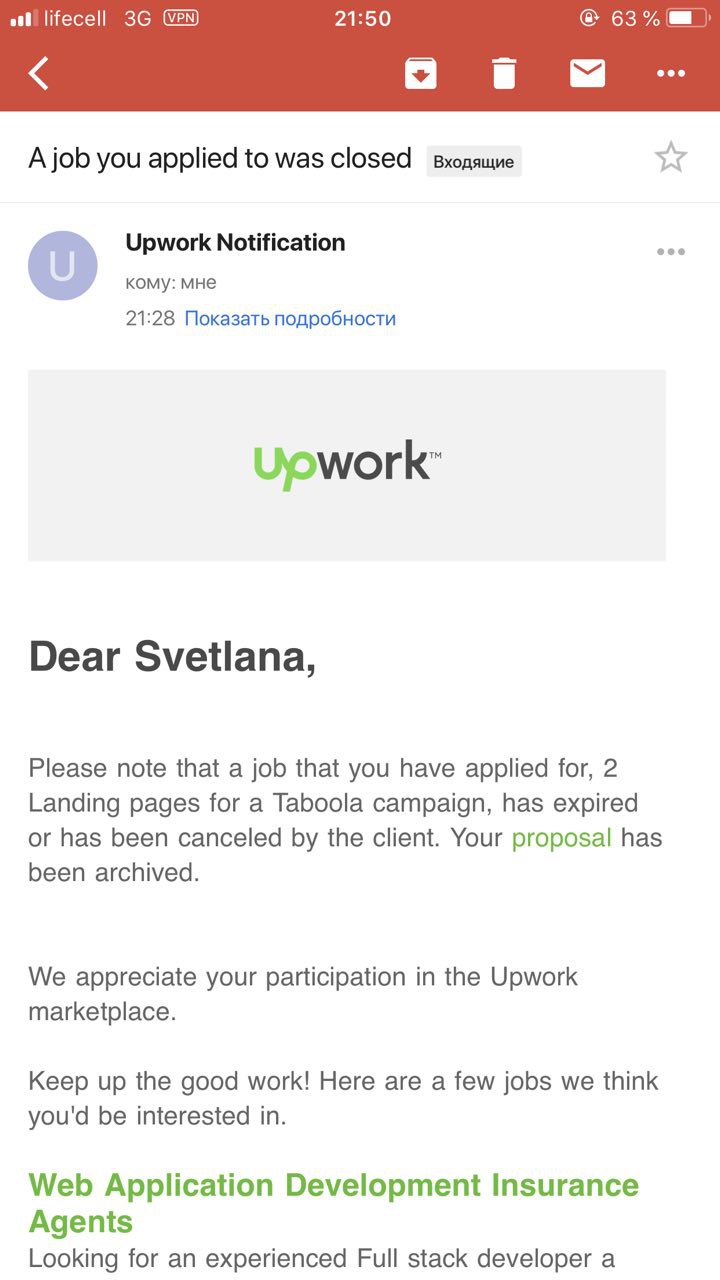The image size is (720, 1280).
Task: Tap the VPN indicator in the status bar
Action: (x=180, y=18)
